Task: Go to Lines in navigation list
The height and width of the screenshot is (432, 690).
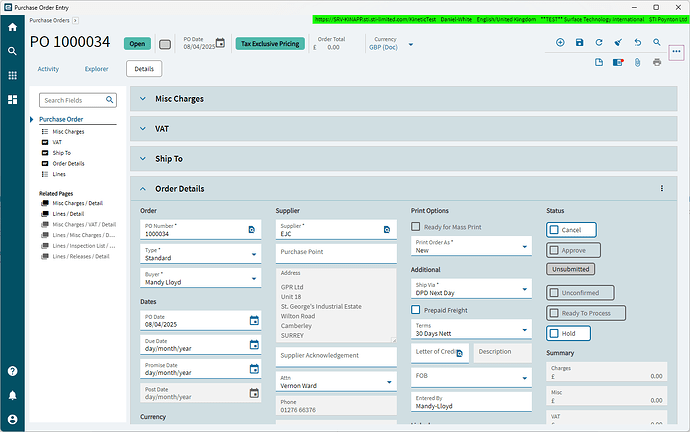Action: (x=59, y=174)
